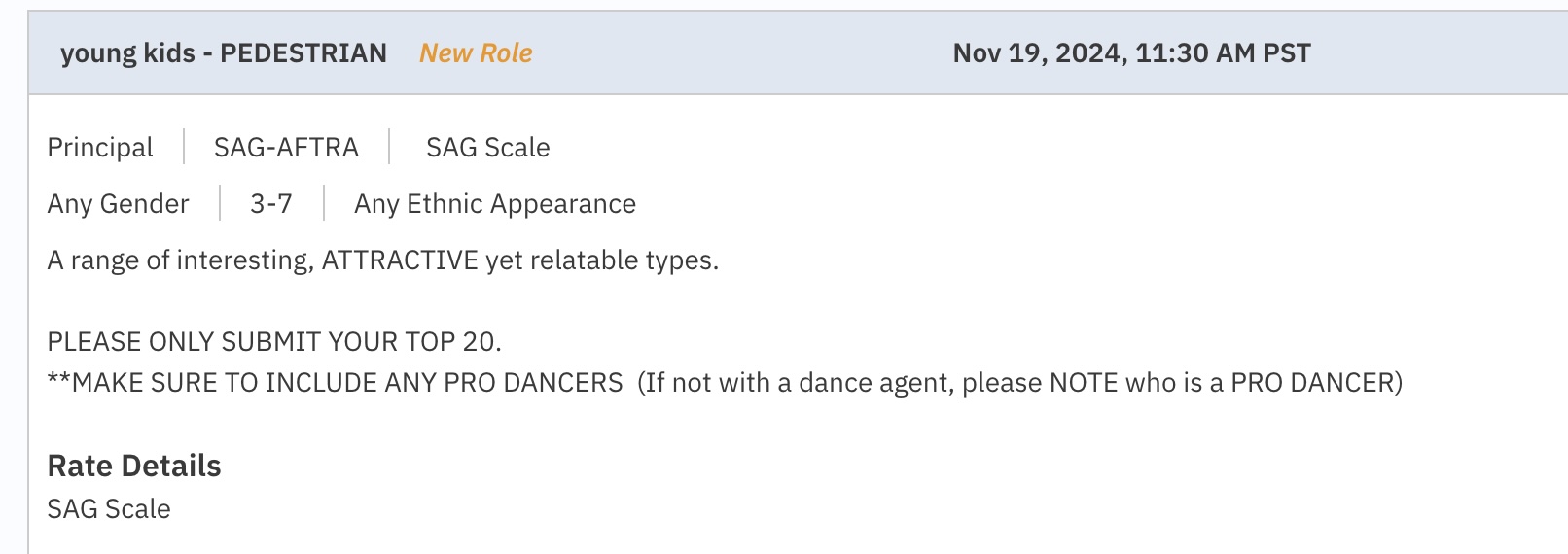Click the "(If not with a dance agent" note
This screenshot has width=1568, height=554.
point(796,383)
